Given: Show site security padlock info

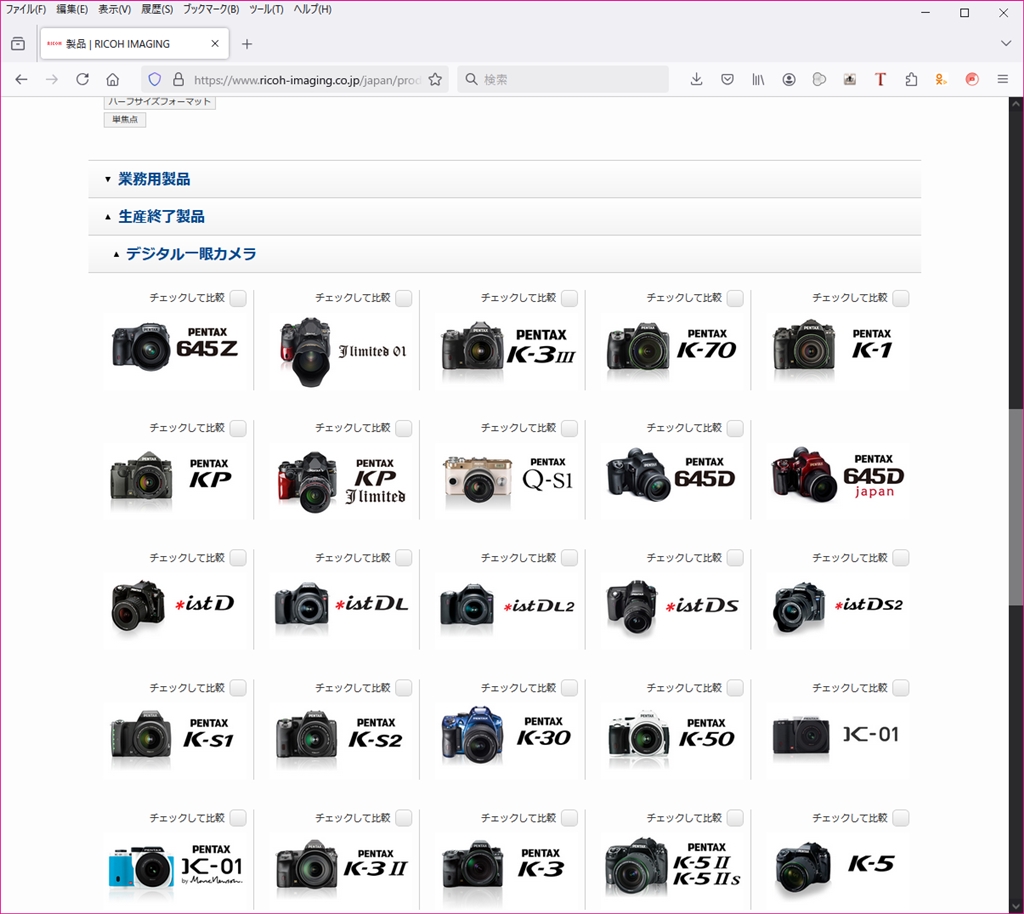Looking at the screenshot, I should pyautogui.click(x=178, y=80).
